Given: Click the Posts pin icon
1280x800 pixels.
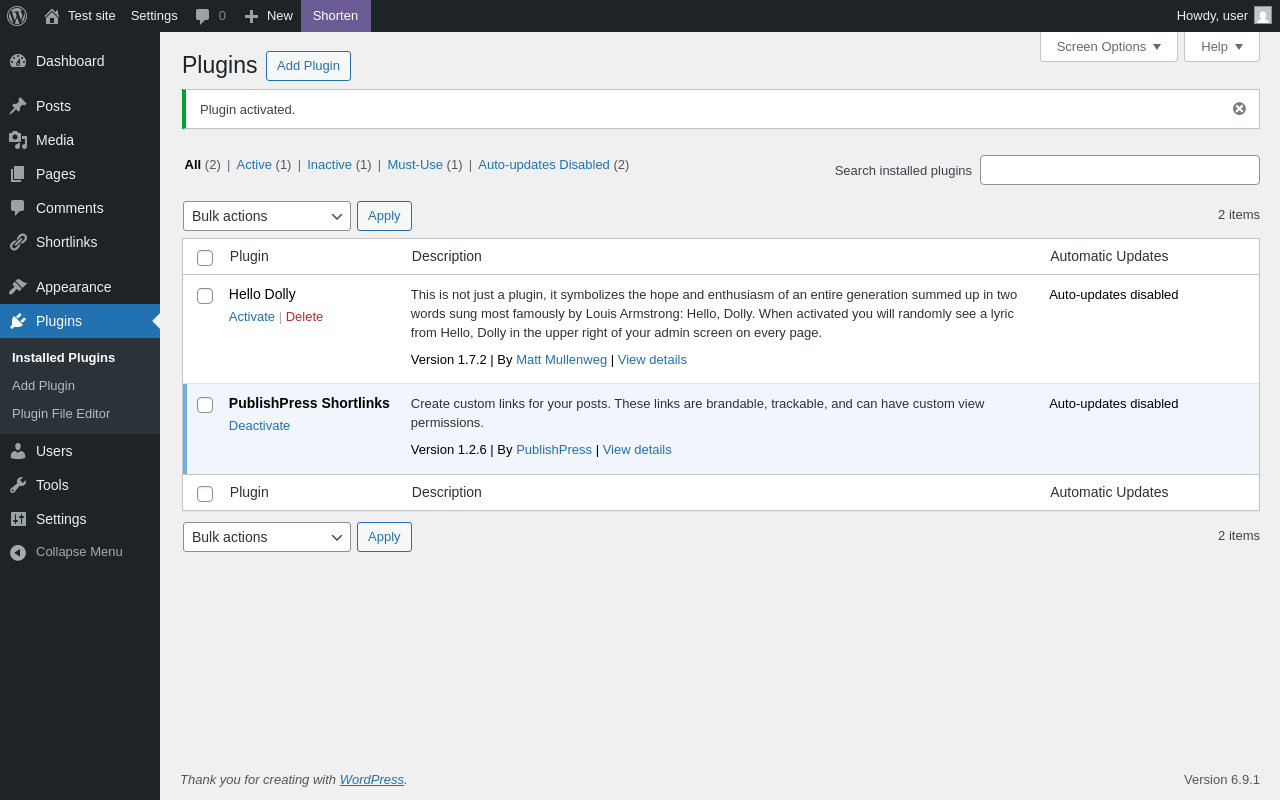Looking at the screenshot, I should pos(18,106).
